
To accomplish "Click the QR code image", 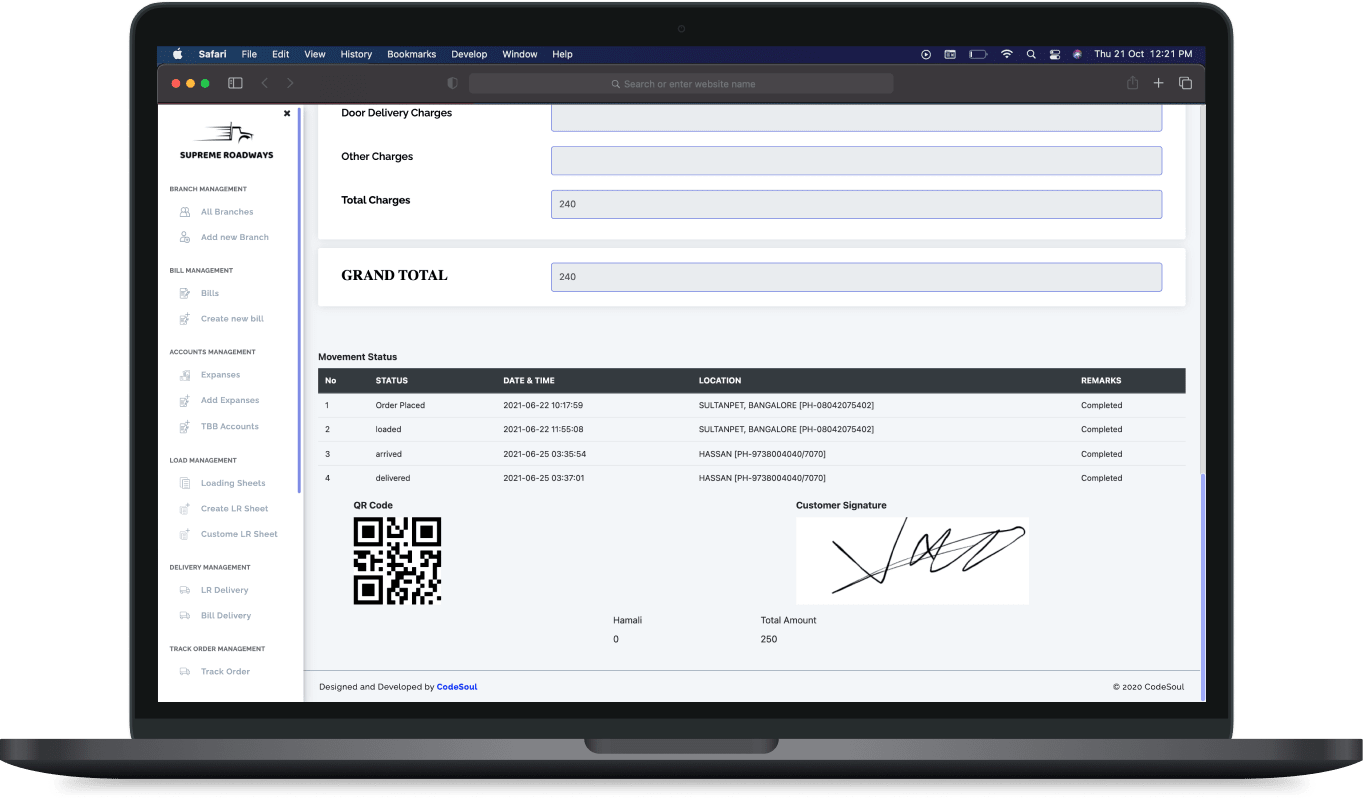I will point(397,561).
